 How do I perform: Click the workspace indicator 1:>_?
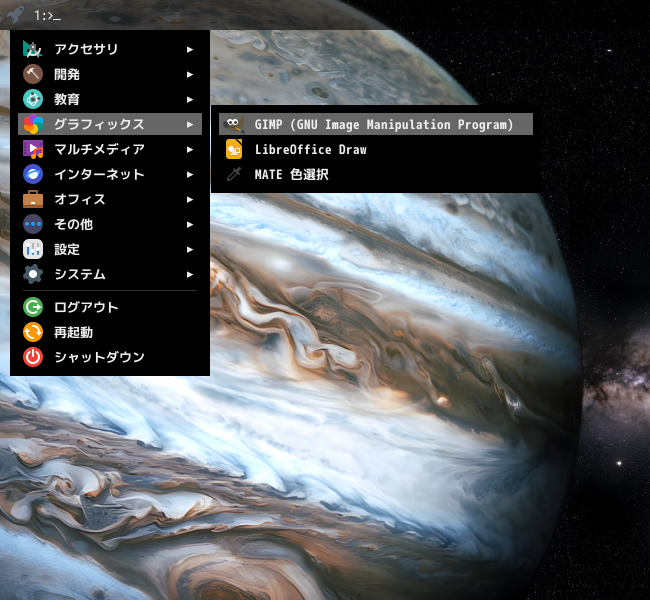[x=47, y=16]
